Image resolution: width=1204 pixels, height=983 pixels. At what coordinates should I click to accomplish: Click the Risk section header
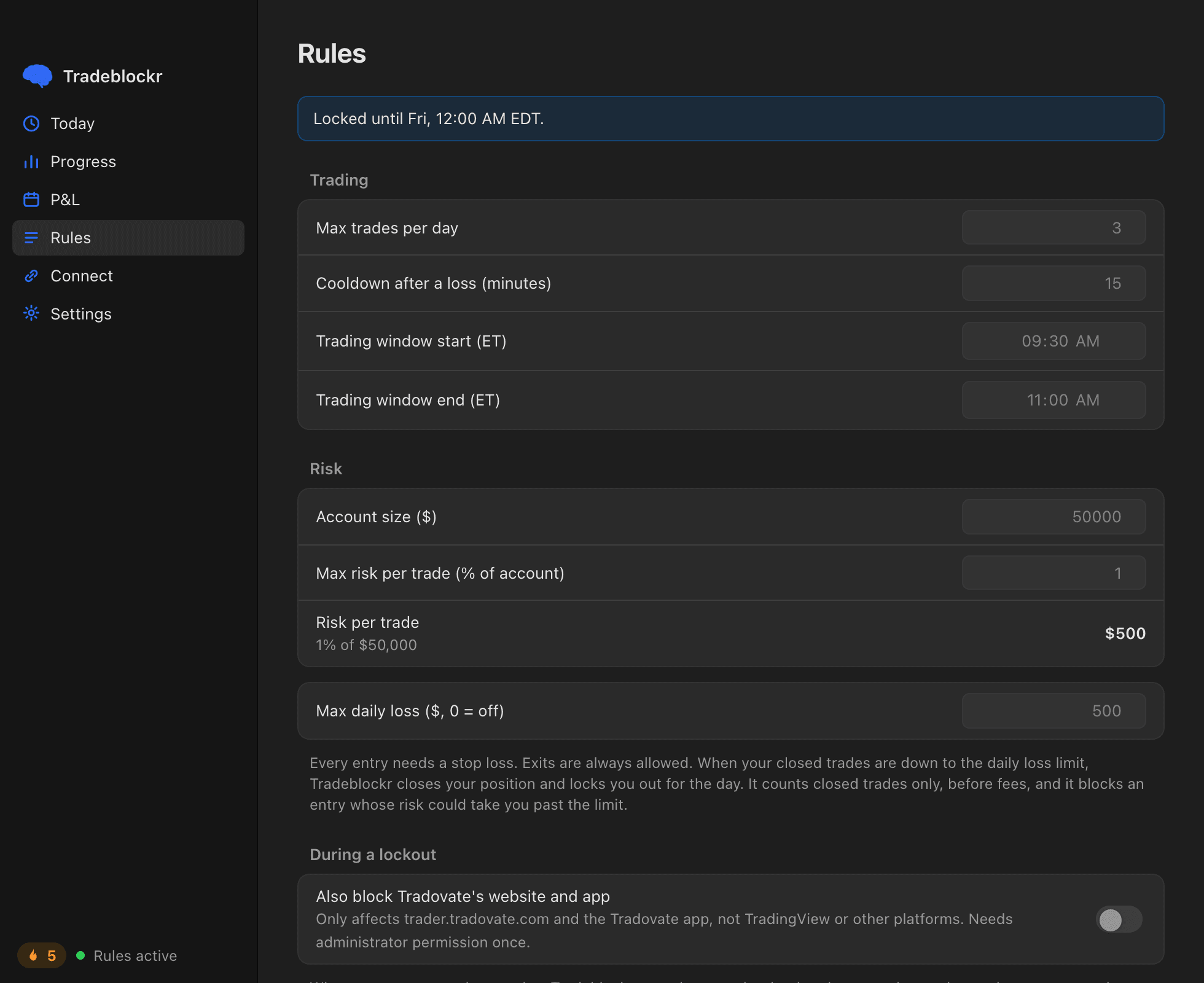coord(326,469)
